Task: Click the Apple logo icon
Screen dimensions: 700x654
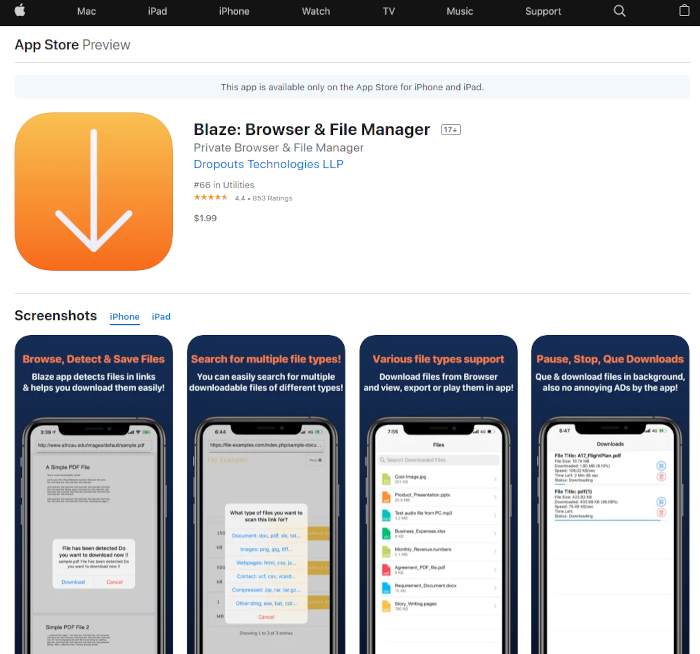Action: click(x=20, y=11)
